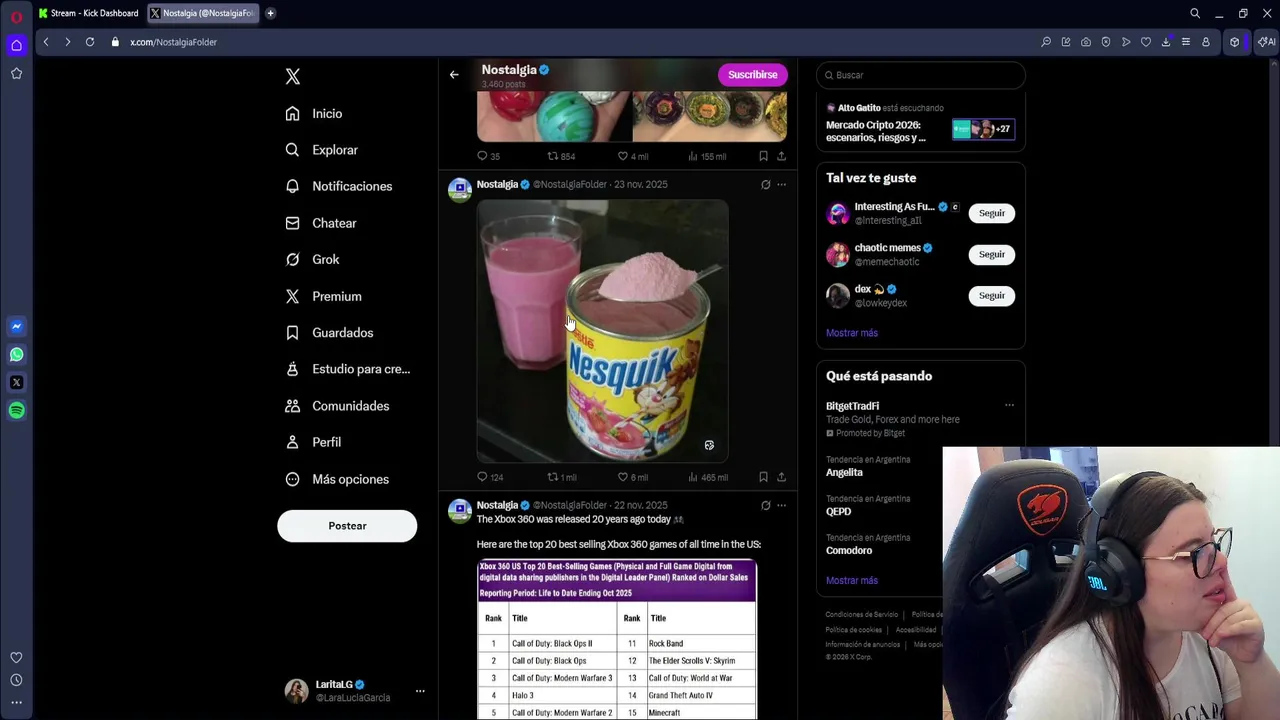Open Explorar in the navigation
1280x720 pixels.
coord(321,150)
